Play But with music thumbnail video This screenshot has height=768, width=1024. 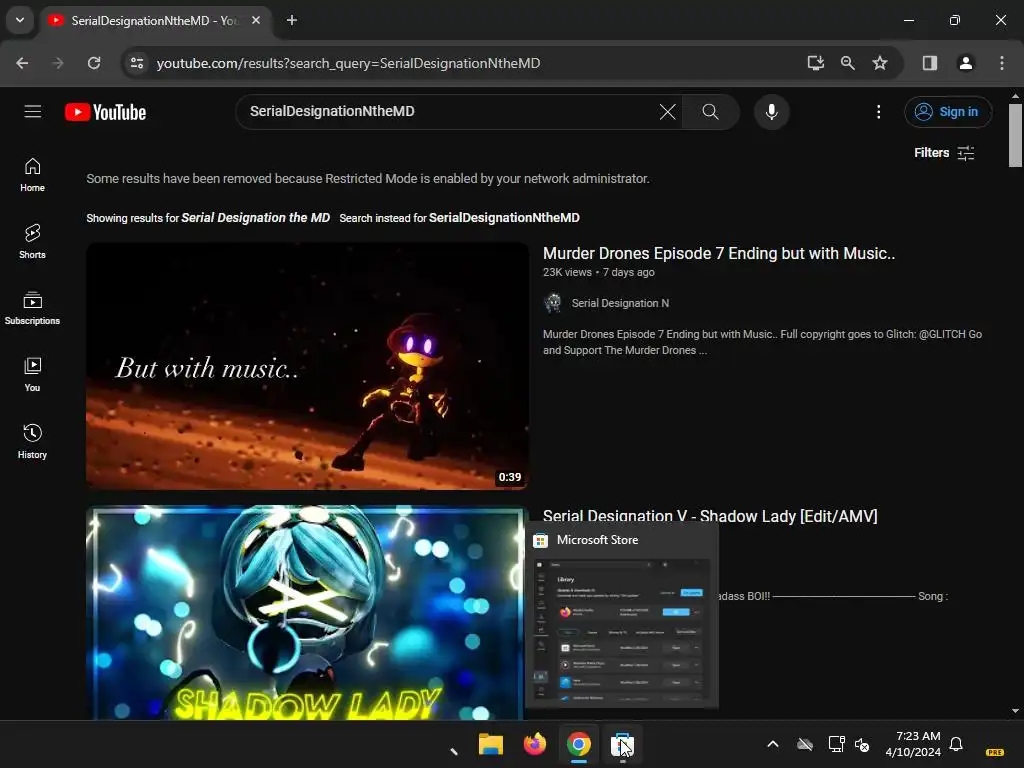coord(307,366)
